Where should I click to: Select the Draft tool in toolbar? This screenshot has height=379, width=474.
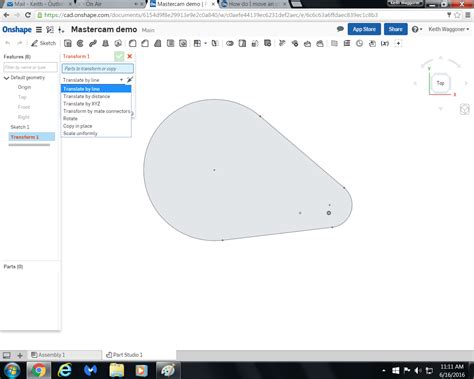(158, 43)
